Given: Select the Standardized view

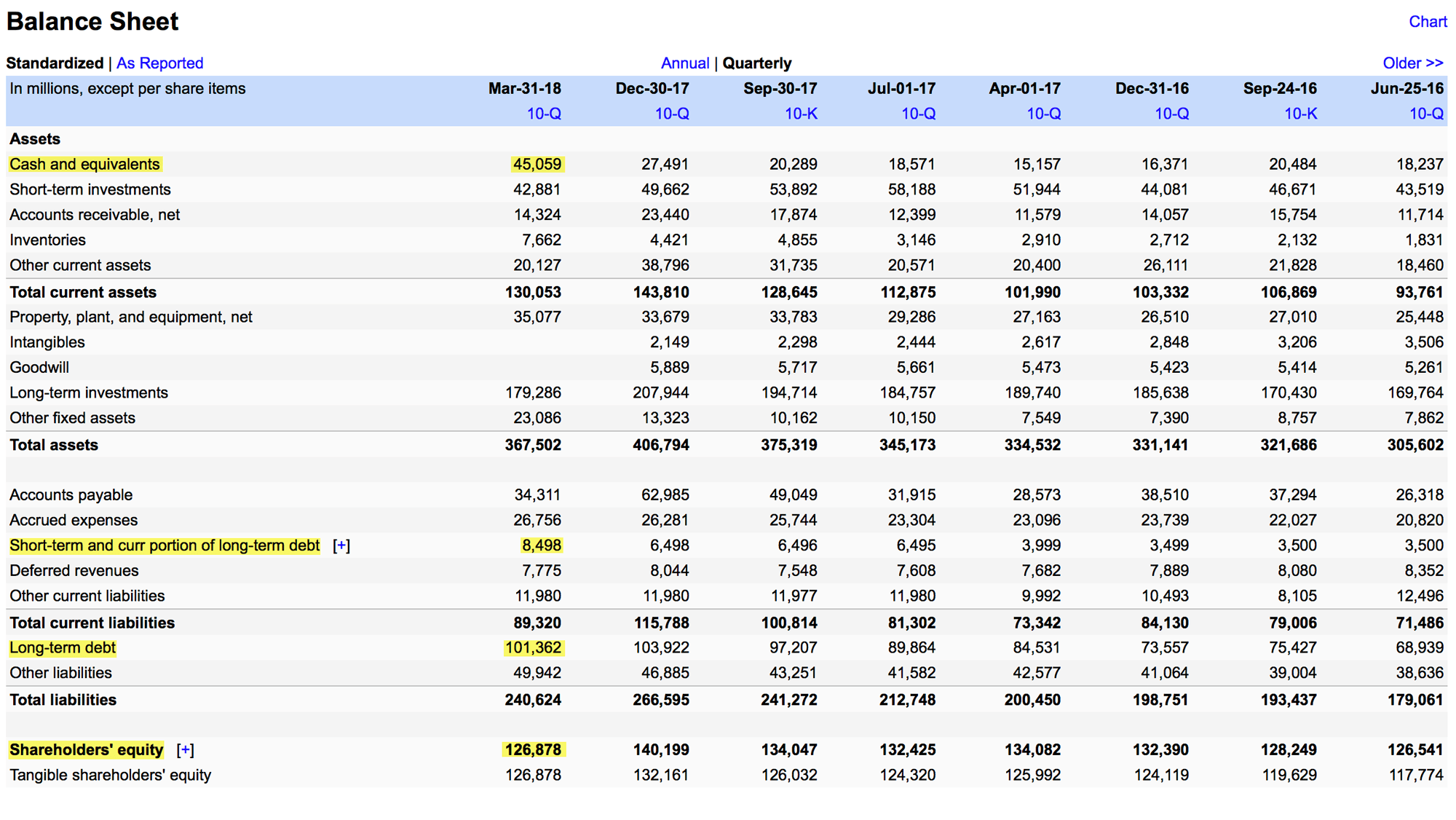Looking at the screenshot, I should (55, 63).
